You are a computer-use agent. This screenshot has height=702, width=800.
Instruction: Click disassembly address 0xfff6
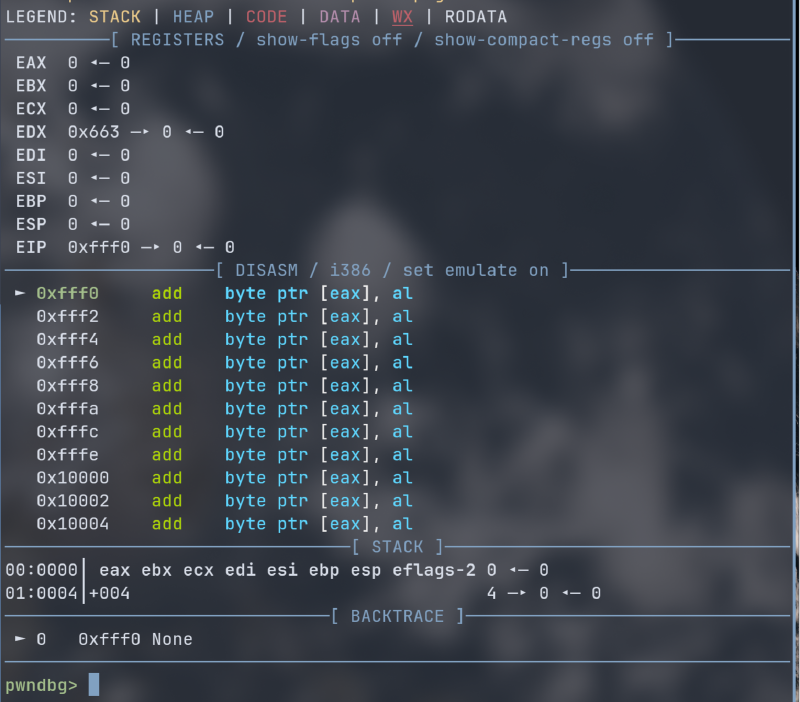[x=67, y=363]
